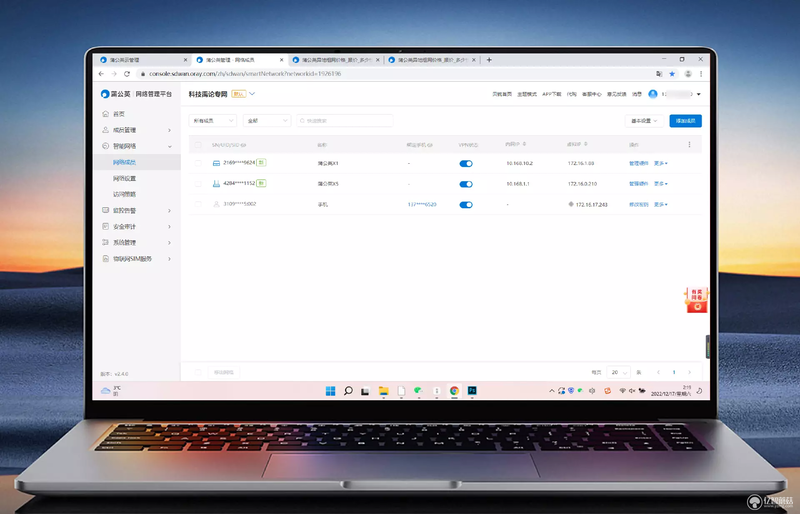Image resolution: width=800 pixels, height=514 pixels.
Task: Click the padlock icon in the address bar
Action: (x=143, y=74)
